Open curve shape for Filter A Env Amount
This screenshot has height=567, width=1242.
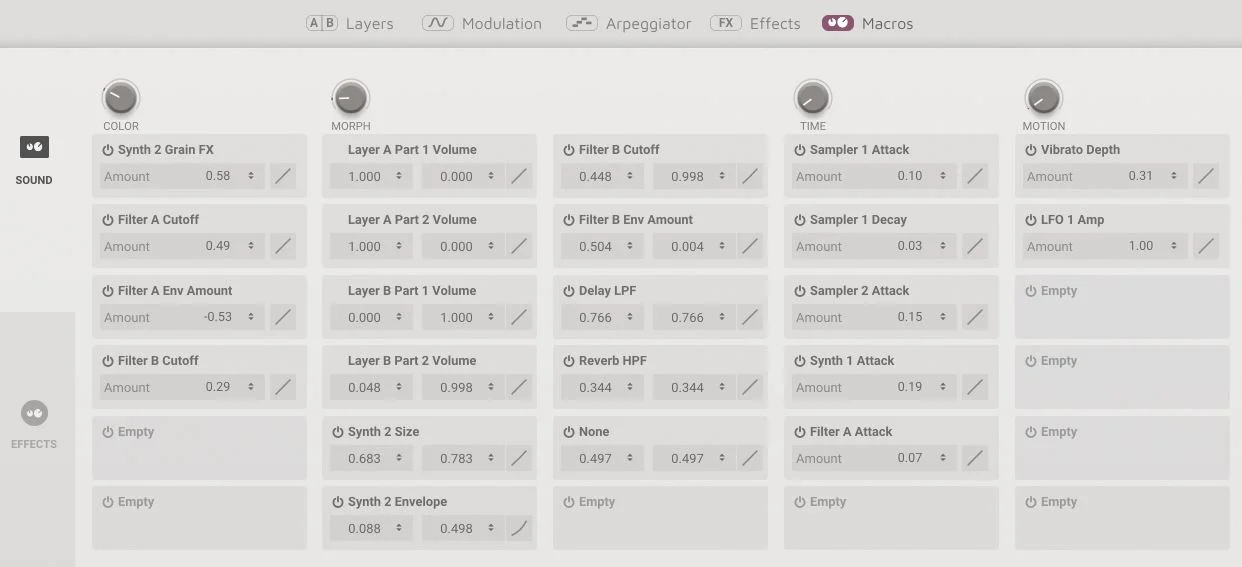click(283, 317)
